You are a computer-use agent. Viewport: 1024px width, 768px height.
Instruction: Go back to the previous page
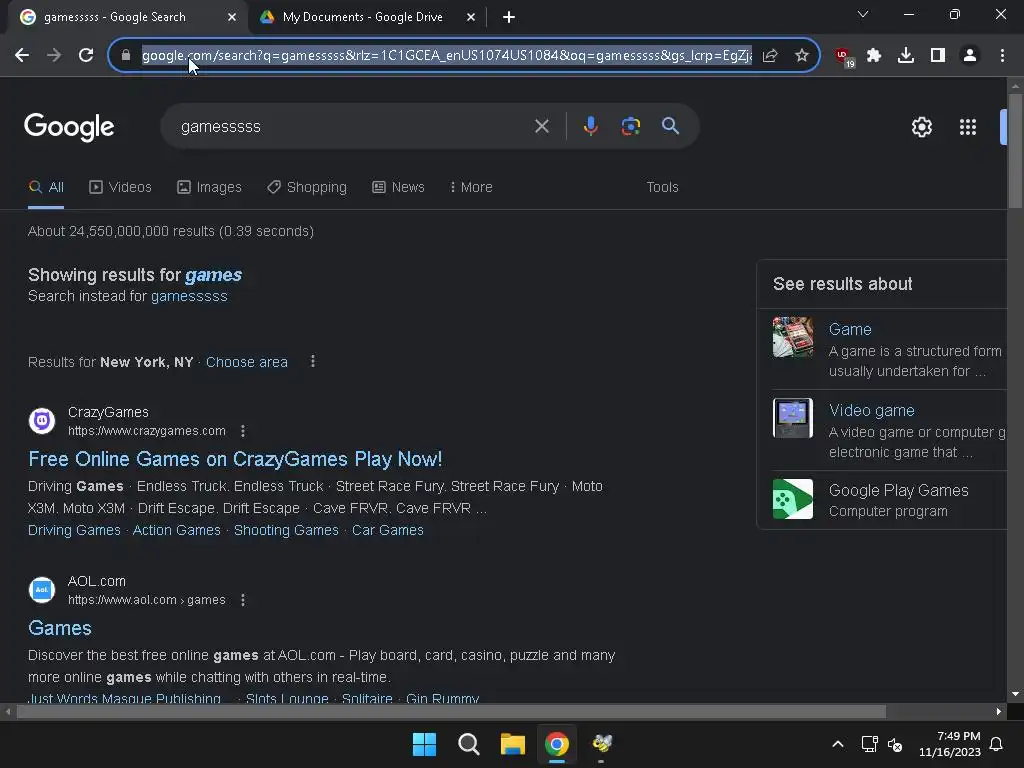coord(22,56)
